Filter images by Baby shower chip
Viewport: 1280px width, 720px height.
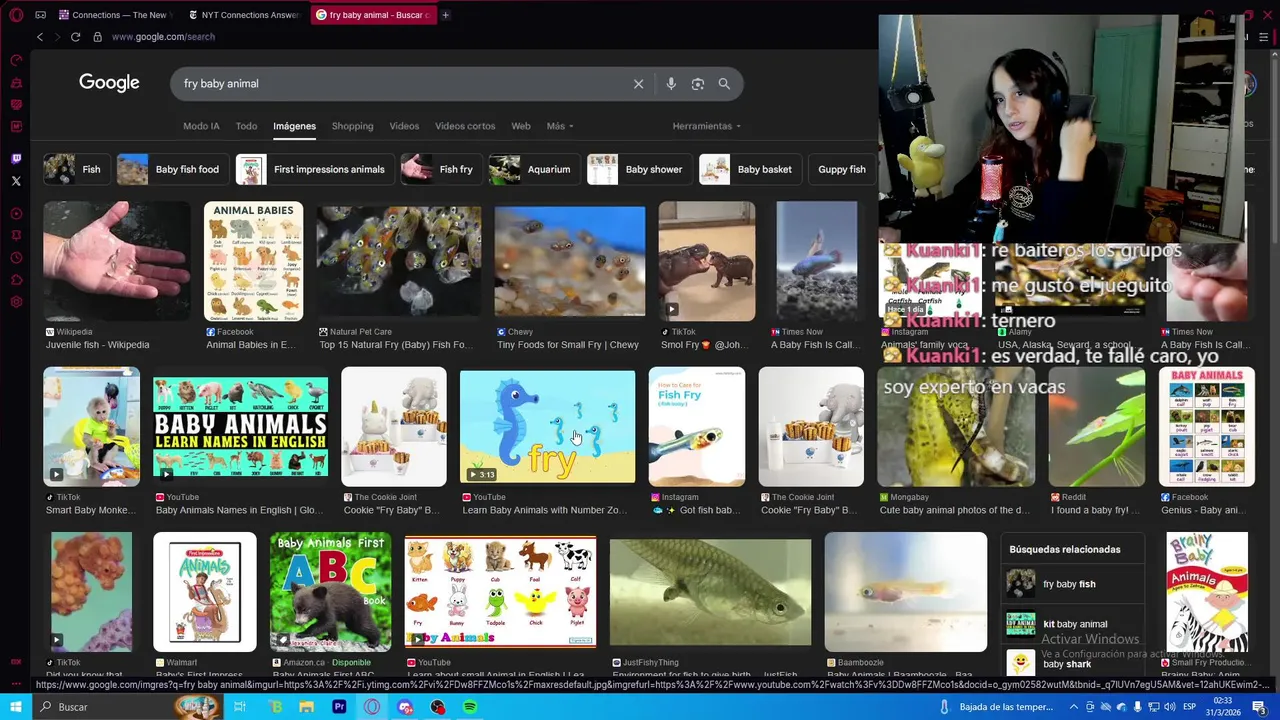[x=638, y=170]
